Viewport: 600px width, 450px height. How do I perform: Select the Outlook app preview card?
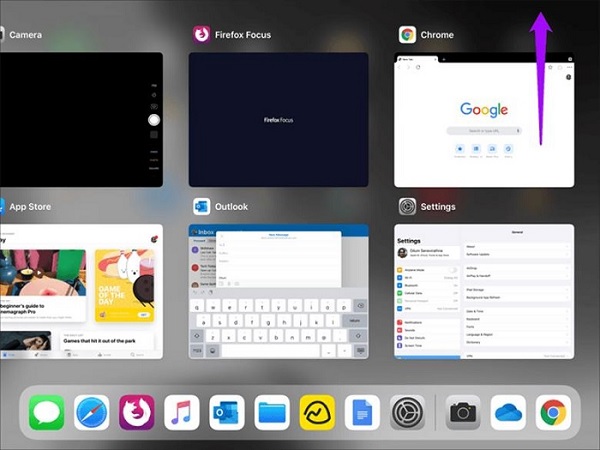tap(278, 291)
